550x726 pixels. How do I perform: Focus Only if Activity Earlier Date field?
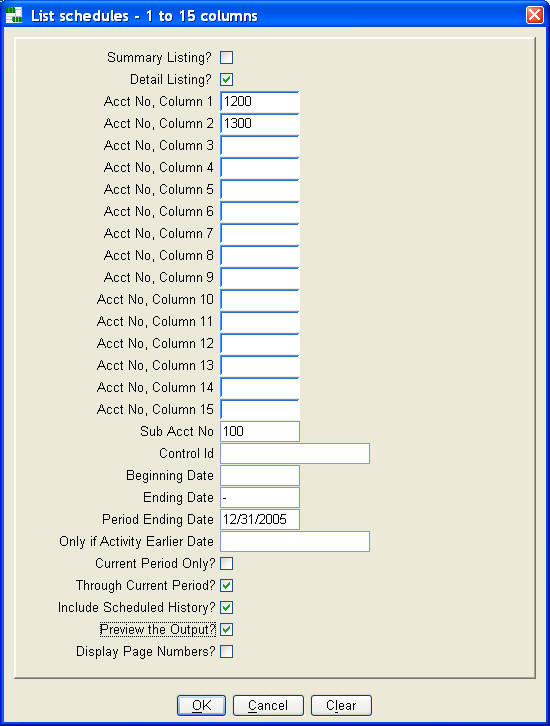(x=295, y=541)
